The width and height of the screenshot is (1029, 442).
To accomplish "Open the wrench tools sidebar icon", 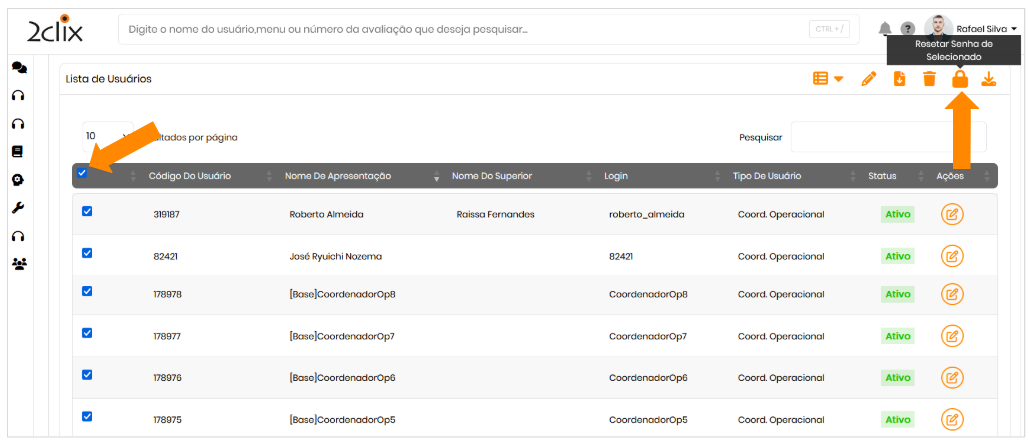I will [x=18, y=208].
